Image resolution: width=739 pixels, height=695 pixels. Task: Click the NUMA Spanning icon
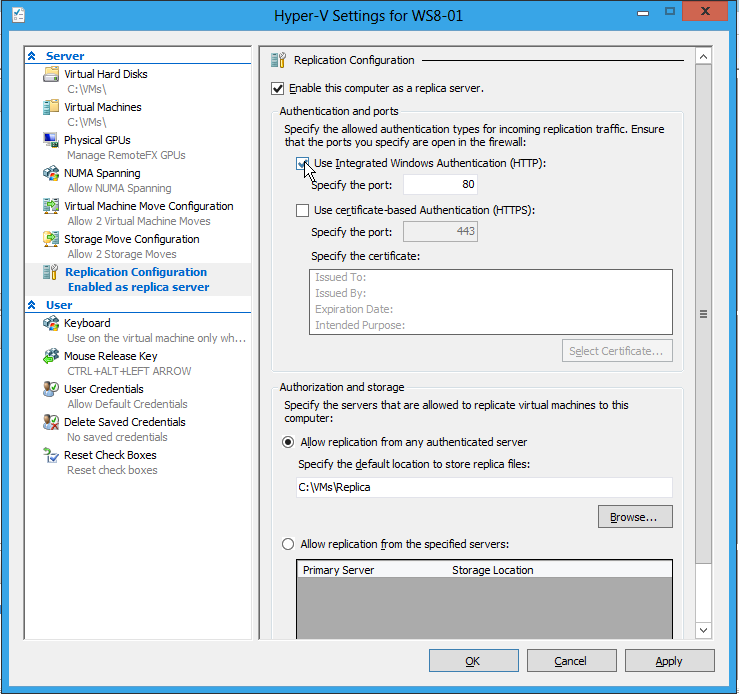(x=51, y=173)
